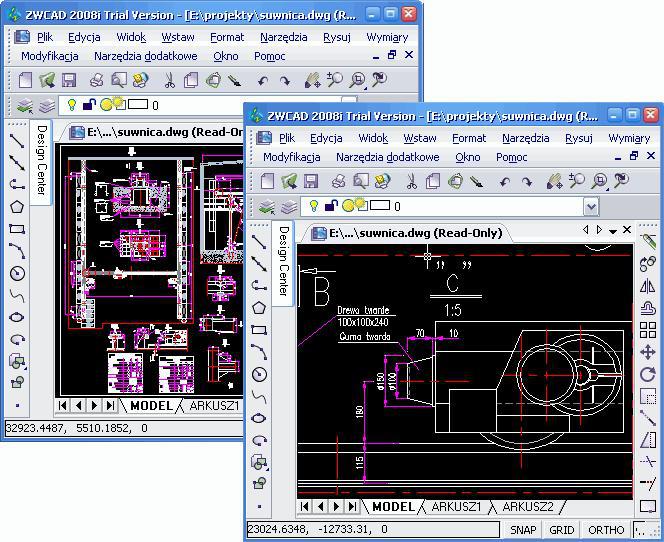Open Rysuj menu in front window
This screenshot has width=664, height=542.
pyautogui.click(x=578, y=138)
